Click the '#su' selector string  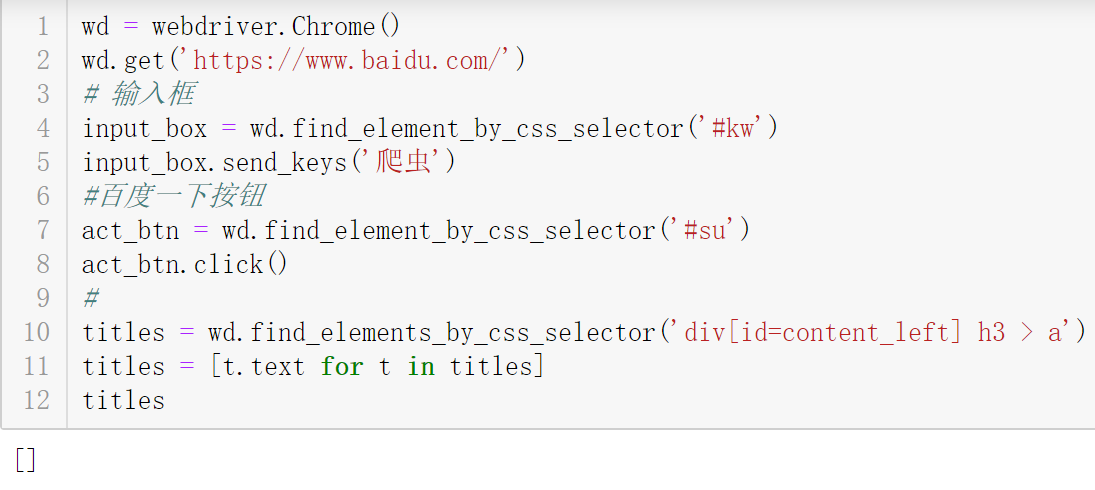coord(705,230)
